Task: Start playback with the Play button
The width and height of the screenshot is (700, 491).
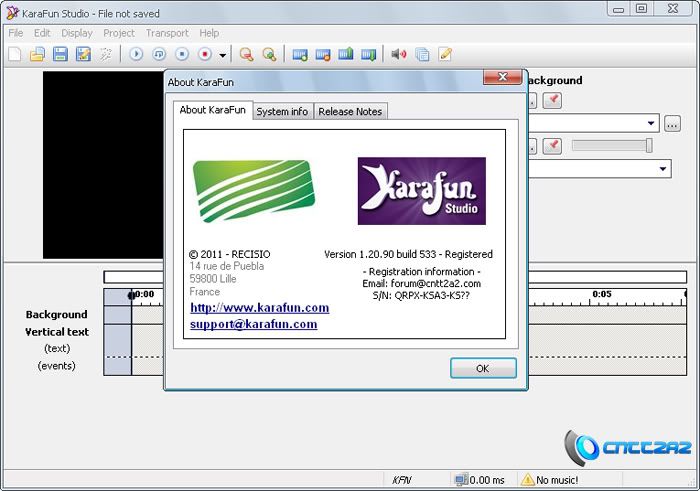Action: (x=136, y=54)
